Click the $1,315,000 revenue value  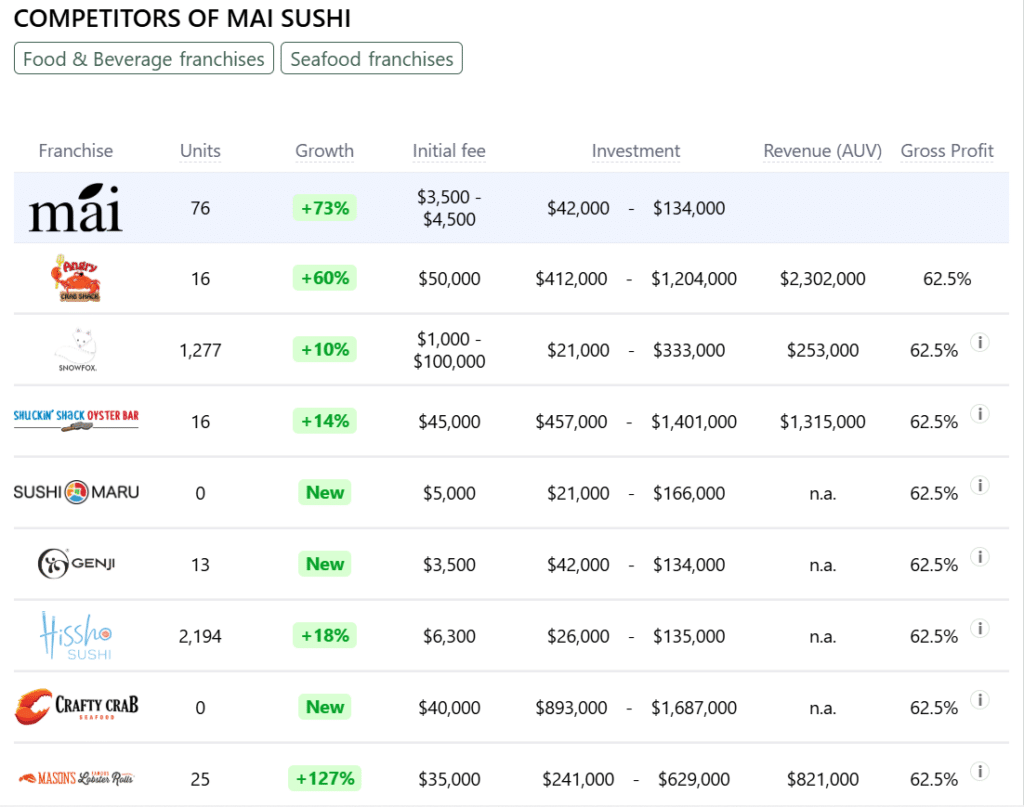[x=823, y=422]
